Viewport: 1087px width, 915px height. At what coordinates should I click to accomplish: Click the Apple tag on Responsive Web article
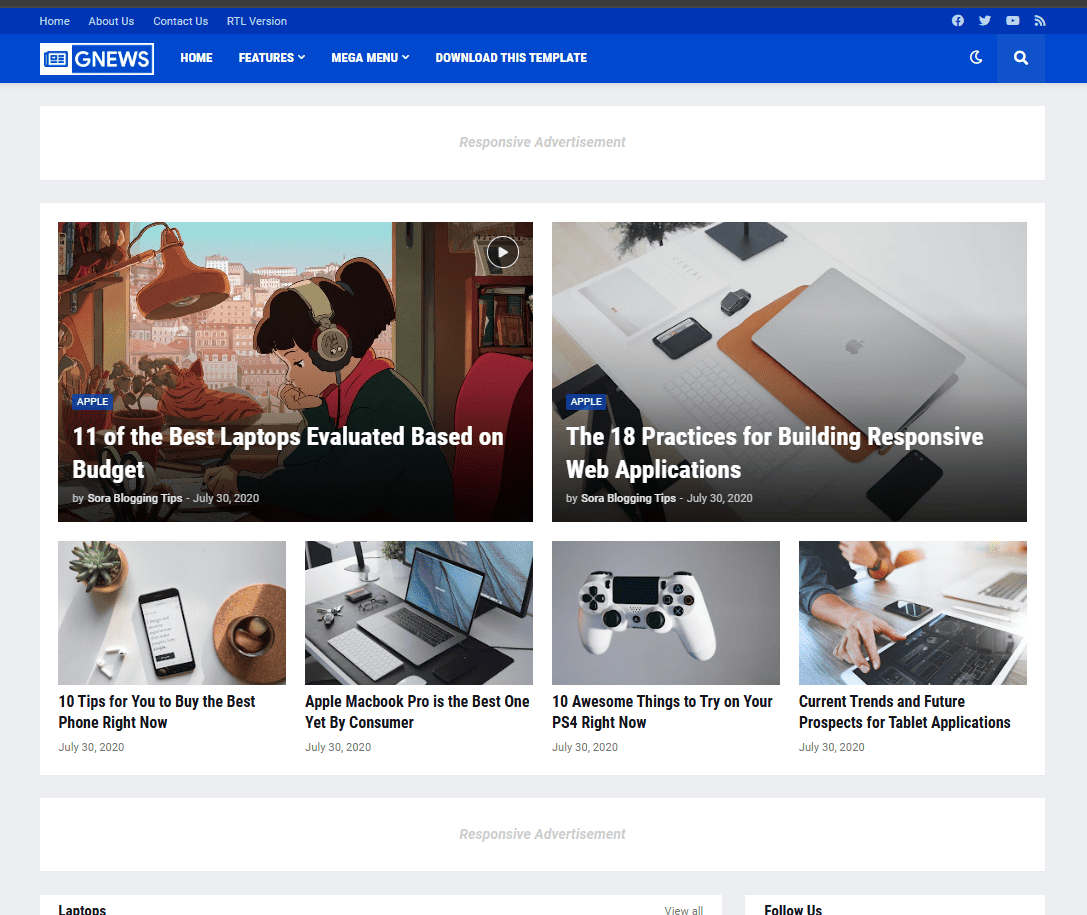click(x=586, y=402)
